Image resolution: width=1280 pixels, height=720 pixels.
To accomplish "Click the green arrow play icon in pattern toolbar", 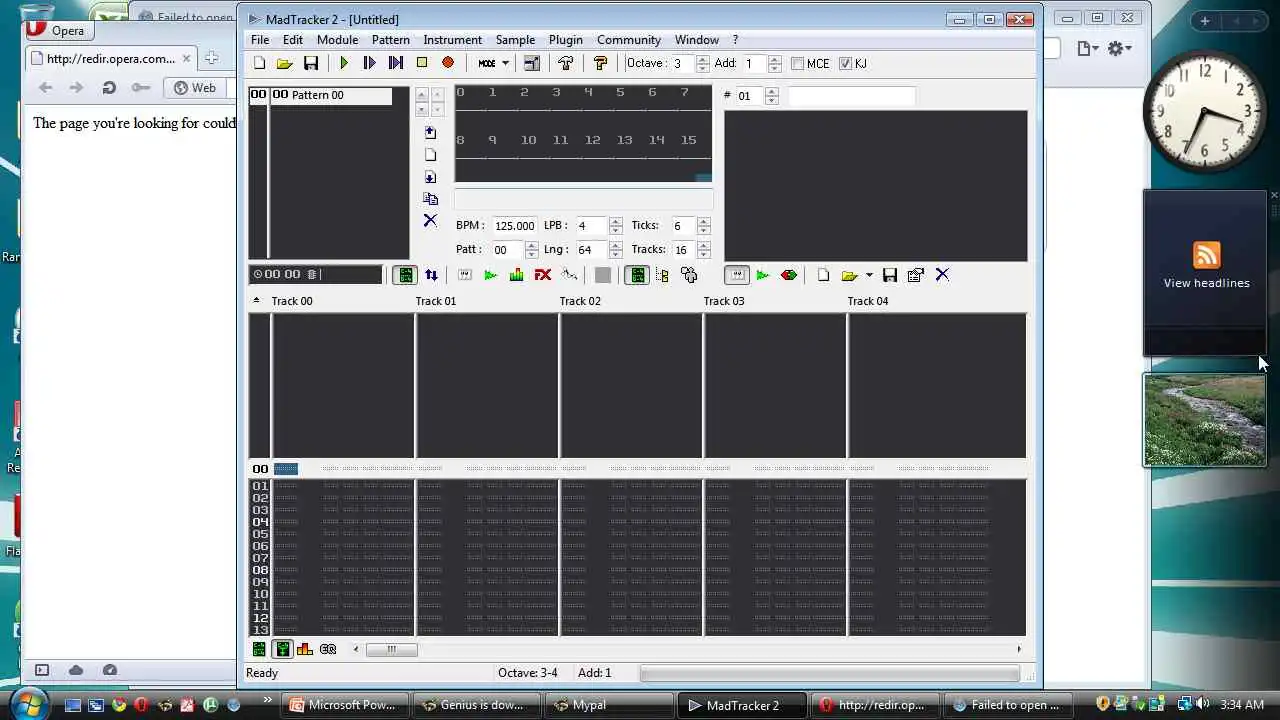I will pos(490,275).
